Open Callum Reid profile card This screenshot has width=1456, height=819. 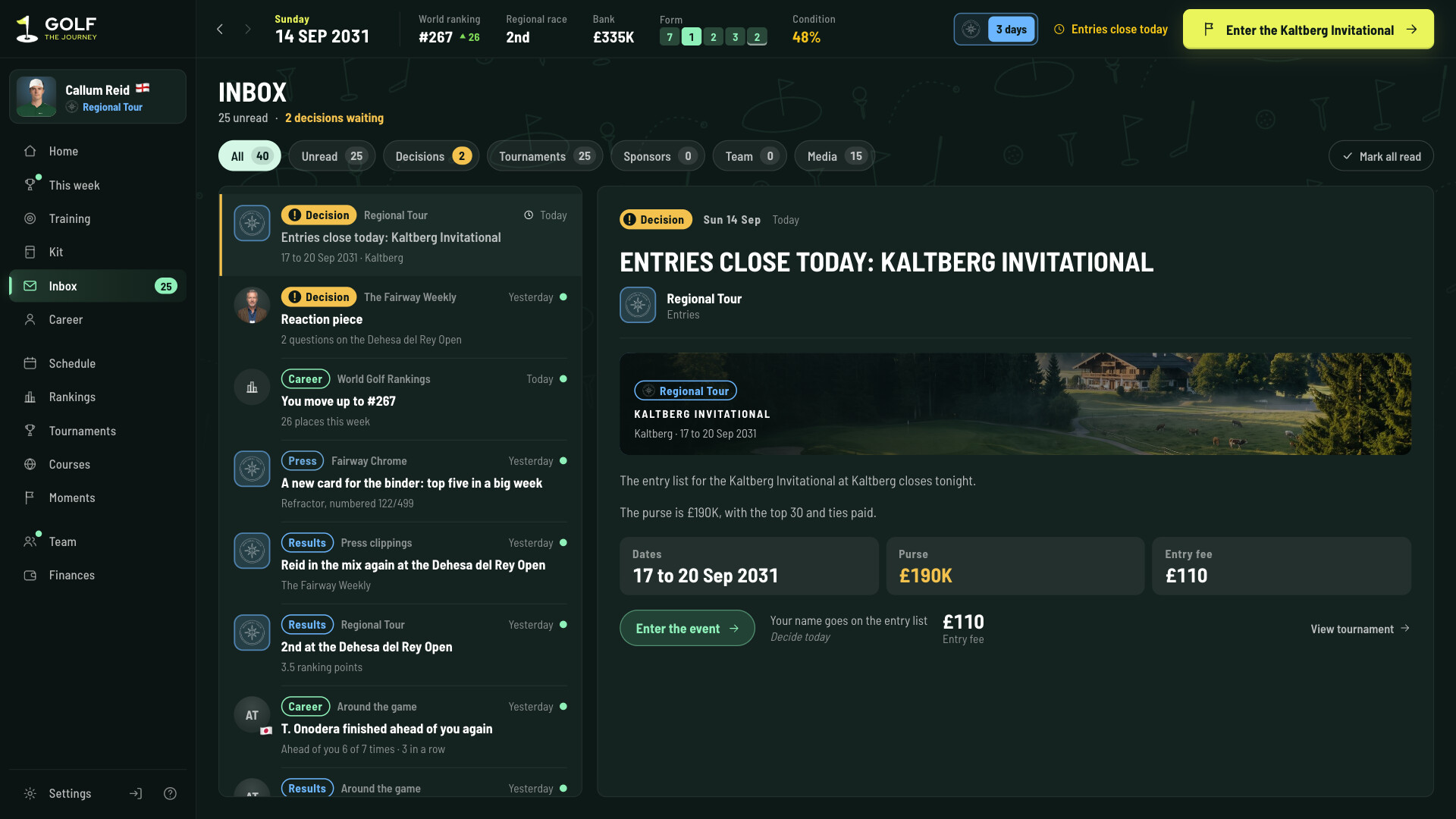tap(98, 96)
